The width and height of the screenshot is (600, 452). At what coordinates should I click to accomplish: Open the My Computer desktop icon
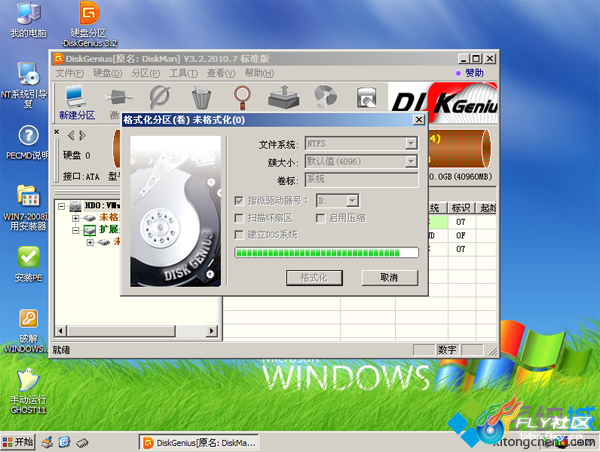click(x=28, y=18)
